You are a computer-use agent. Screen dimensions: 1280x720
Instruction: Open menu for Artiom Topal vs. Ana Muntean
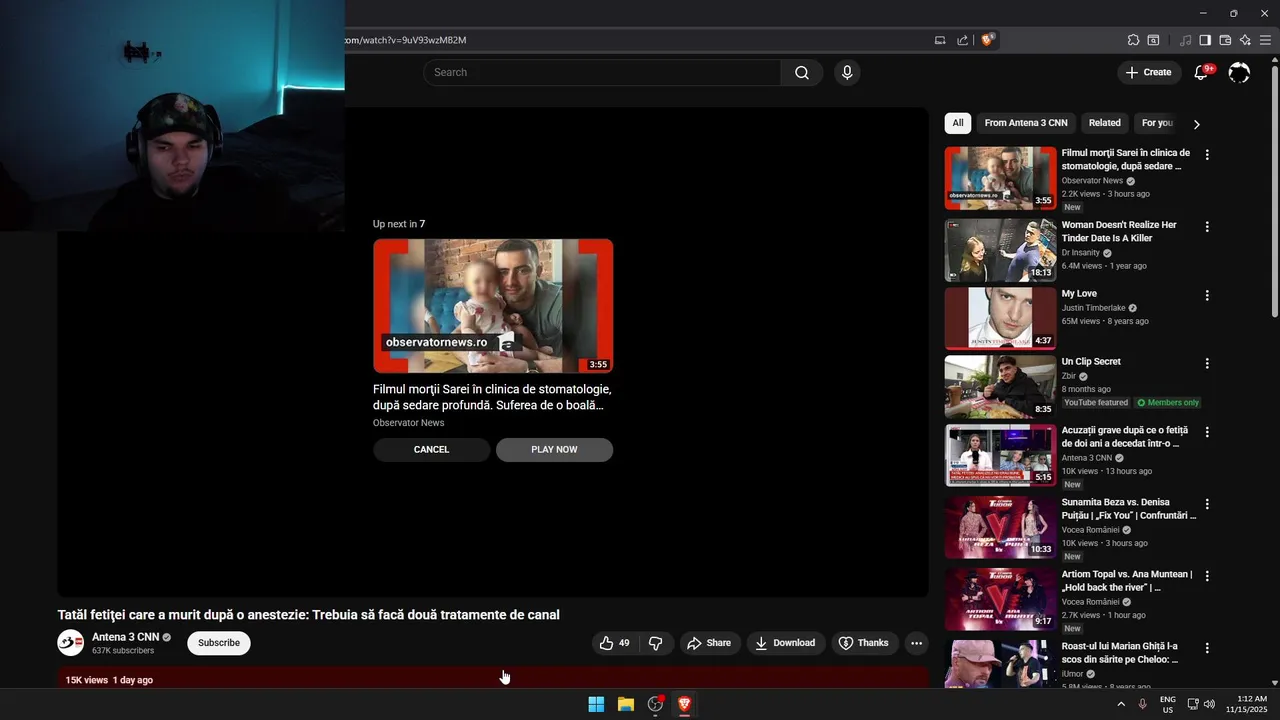[x=1207, y=576]
